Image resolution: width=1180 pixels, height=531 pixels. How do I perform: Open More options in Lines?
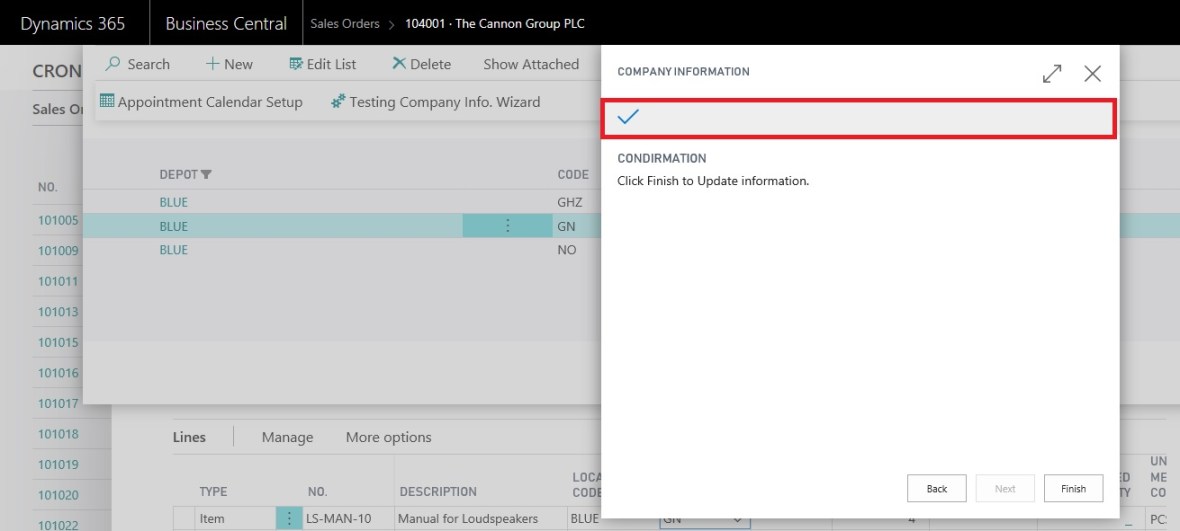[388, 437]
